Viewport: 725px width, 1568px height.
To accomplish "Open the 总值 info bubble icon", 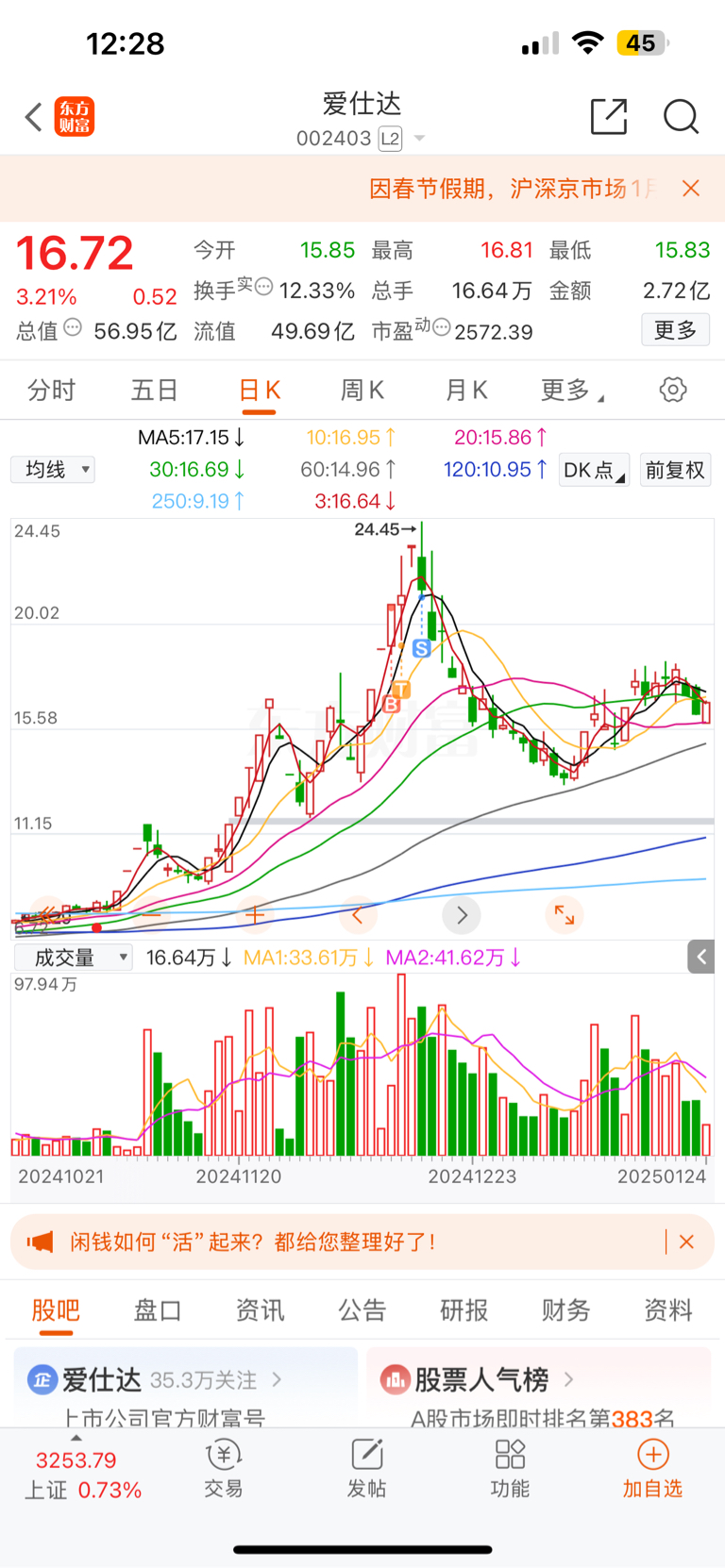I will click(73, 328).
